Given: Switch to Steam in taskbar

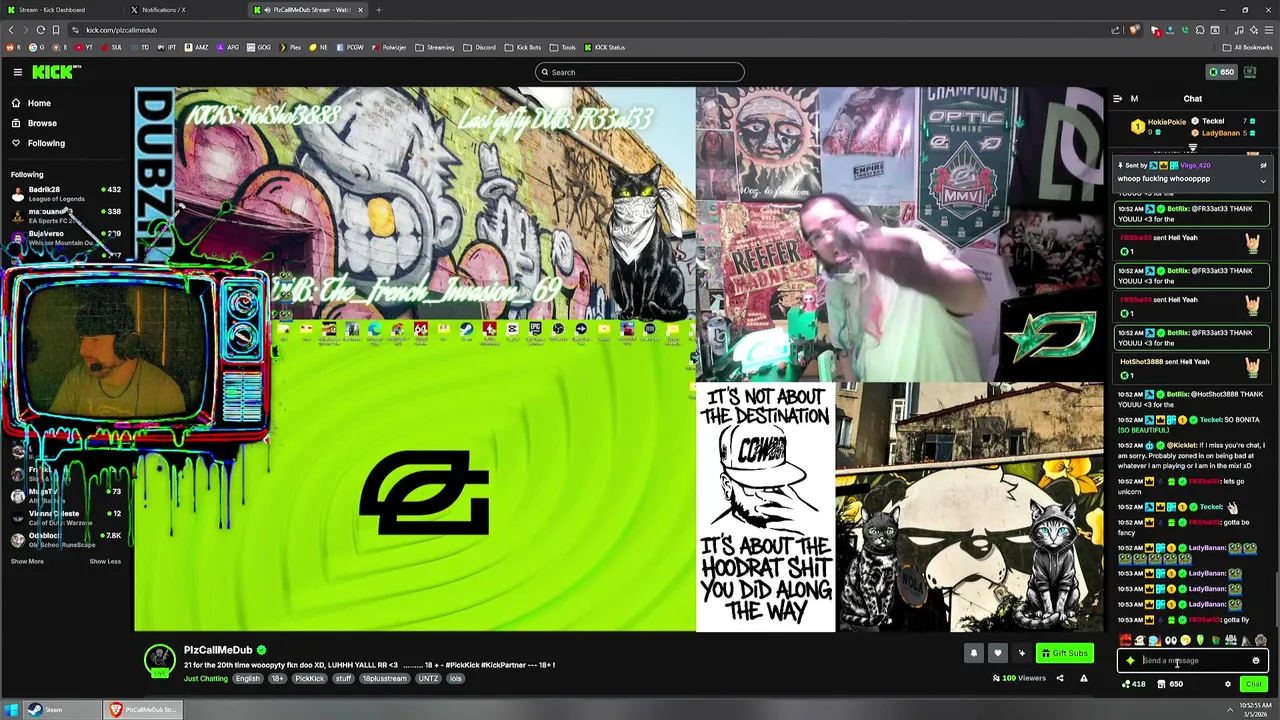Looking at the screenshot, I should pyautogui.click(x=62, y=710).
